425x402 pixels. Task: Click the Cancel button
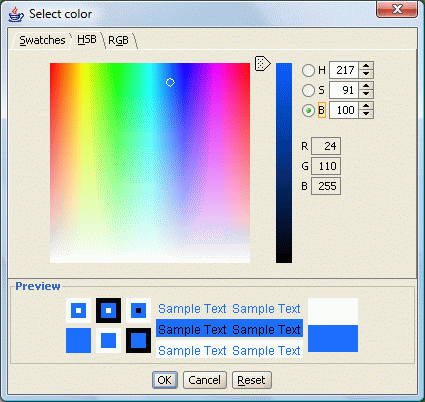point(205,380)
